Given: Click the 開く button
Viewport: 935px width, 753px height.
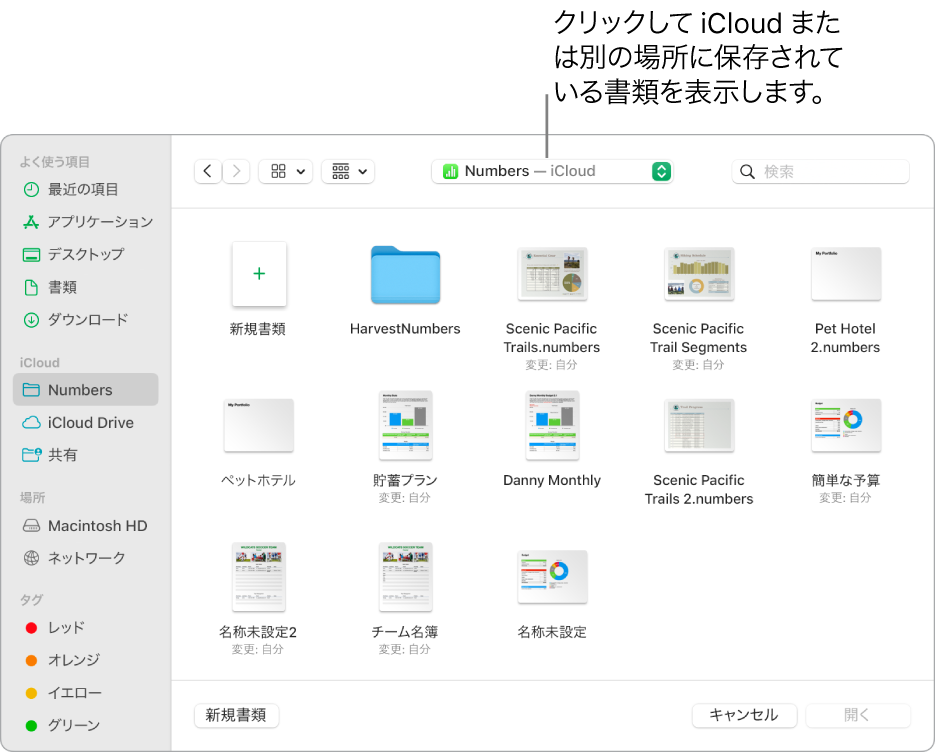Looking at the screenshot, I should [857, 715].
